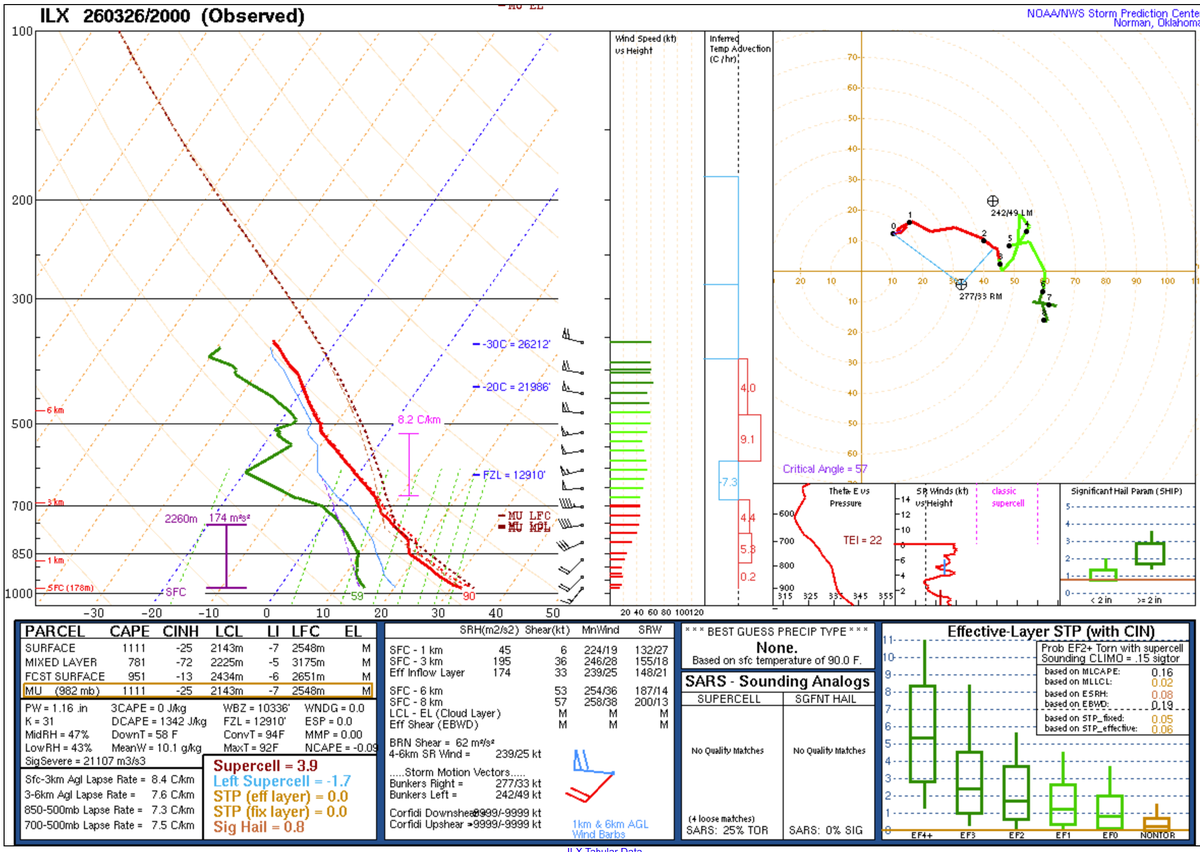Click 'SARS - Sounding Analogs' heading
Screen dimensions: 1200x852
click(x=777, y=682)
